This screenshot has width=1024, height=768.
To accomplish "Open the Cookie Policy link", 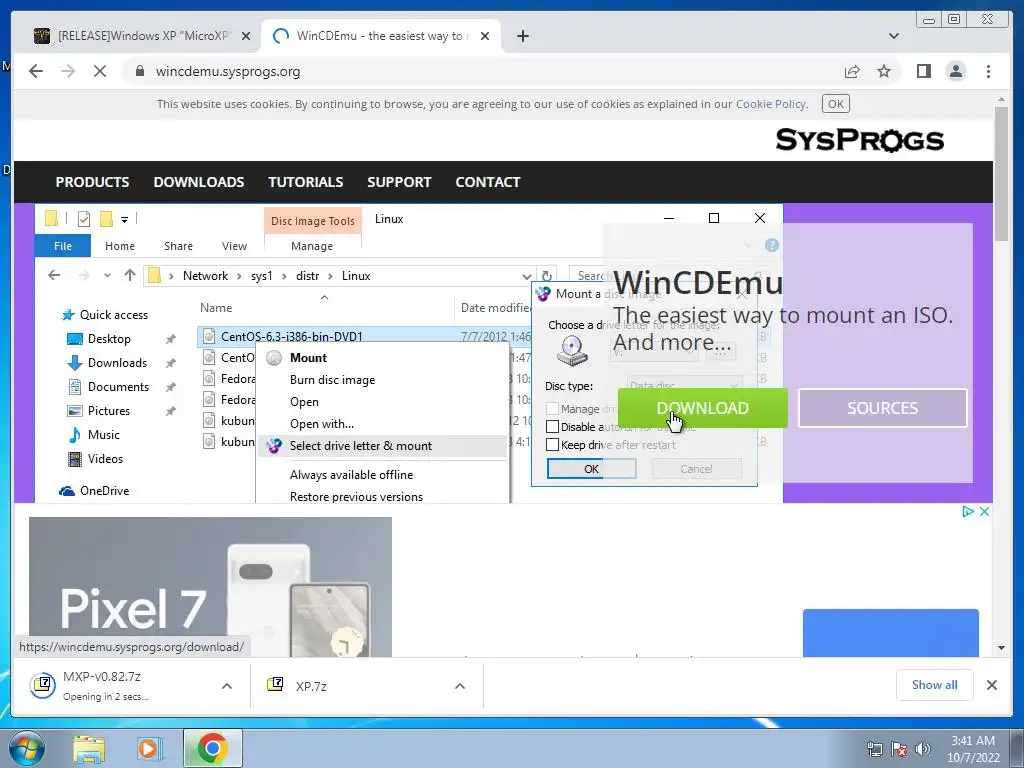I will pos(771,104).
